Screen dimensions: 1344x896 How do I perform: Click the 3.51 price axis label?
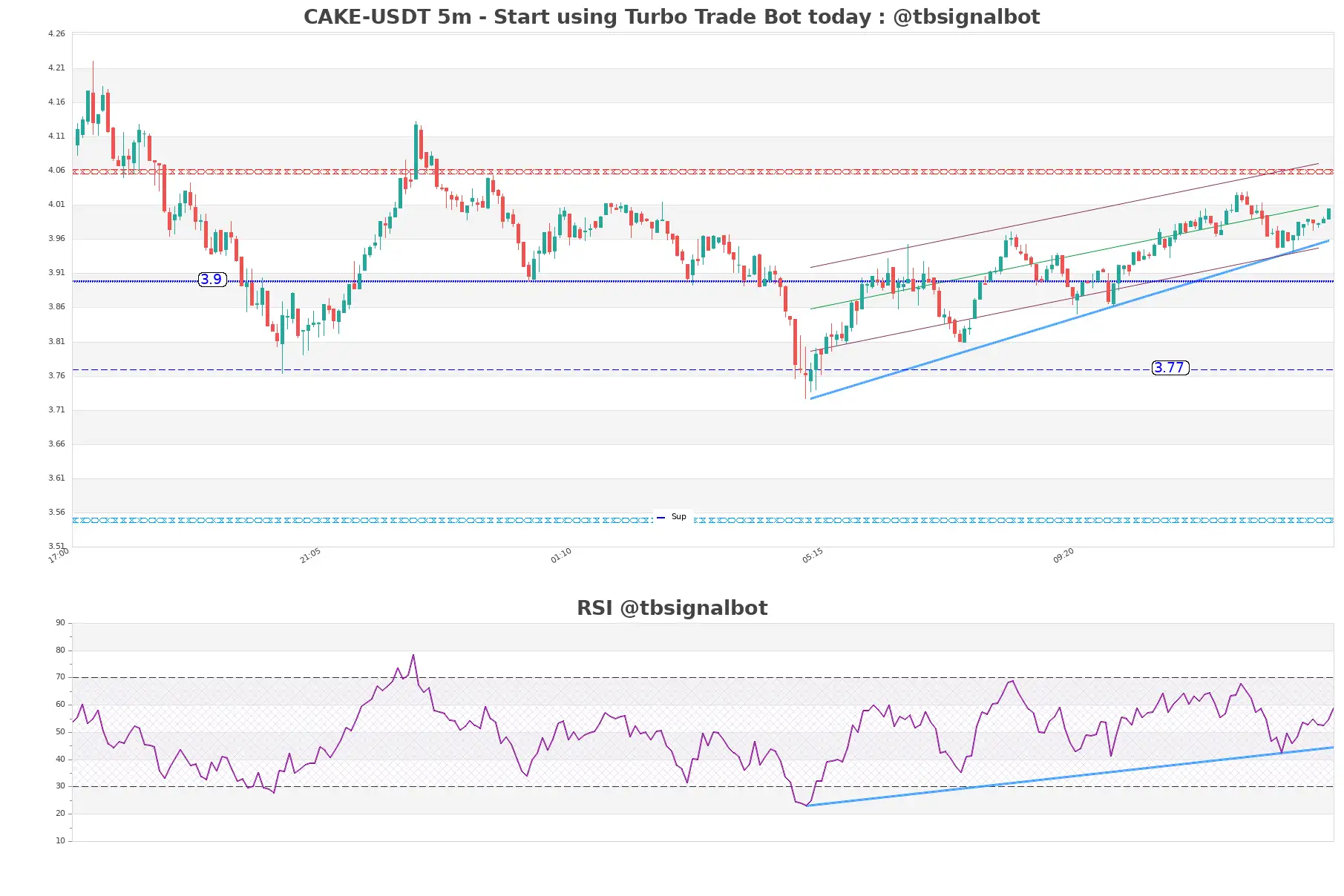pyautogui.click(x=56, y=547)
